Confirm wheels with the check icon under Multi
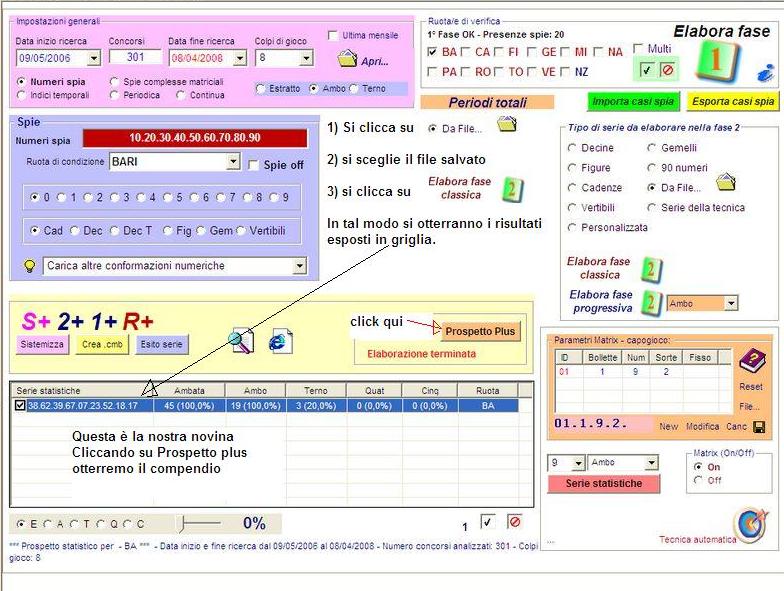The width and height of the screenshot is (784, 591). point(646,70)
